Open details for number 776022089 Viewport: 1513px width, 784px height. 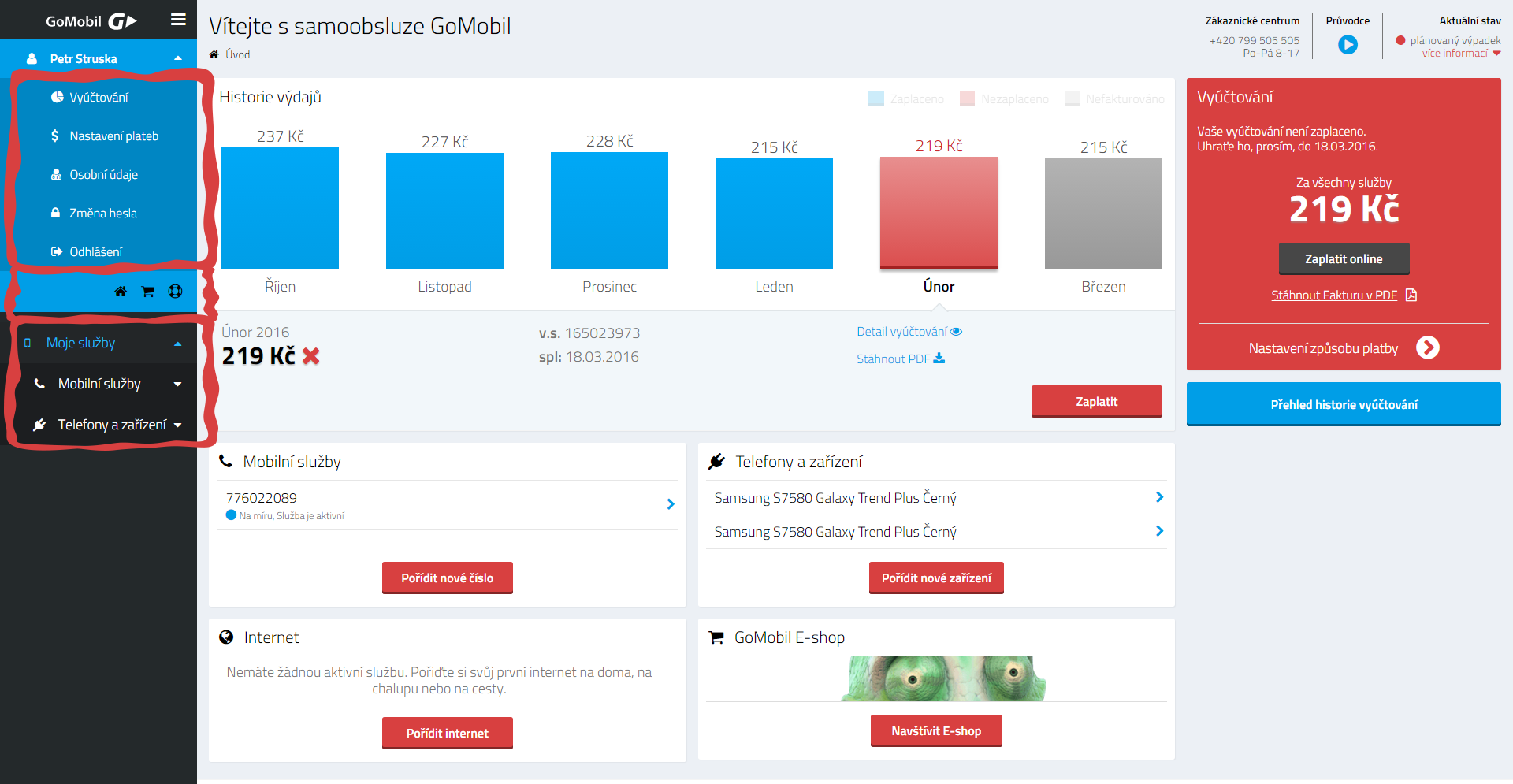click(x=671, y=504)
